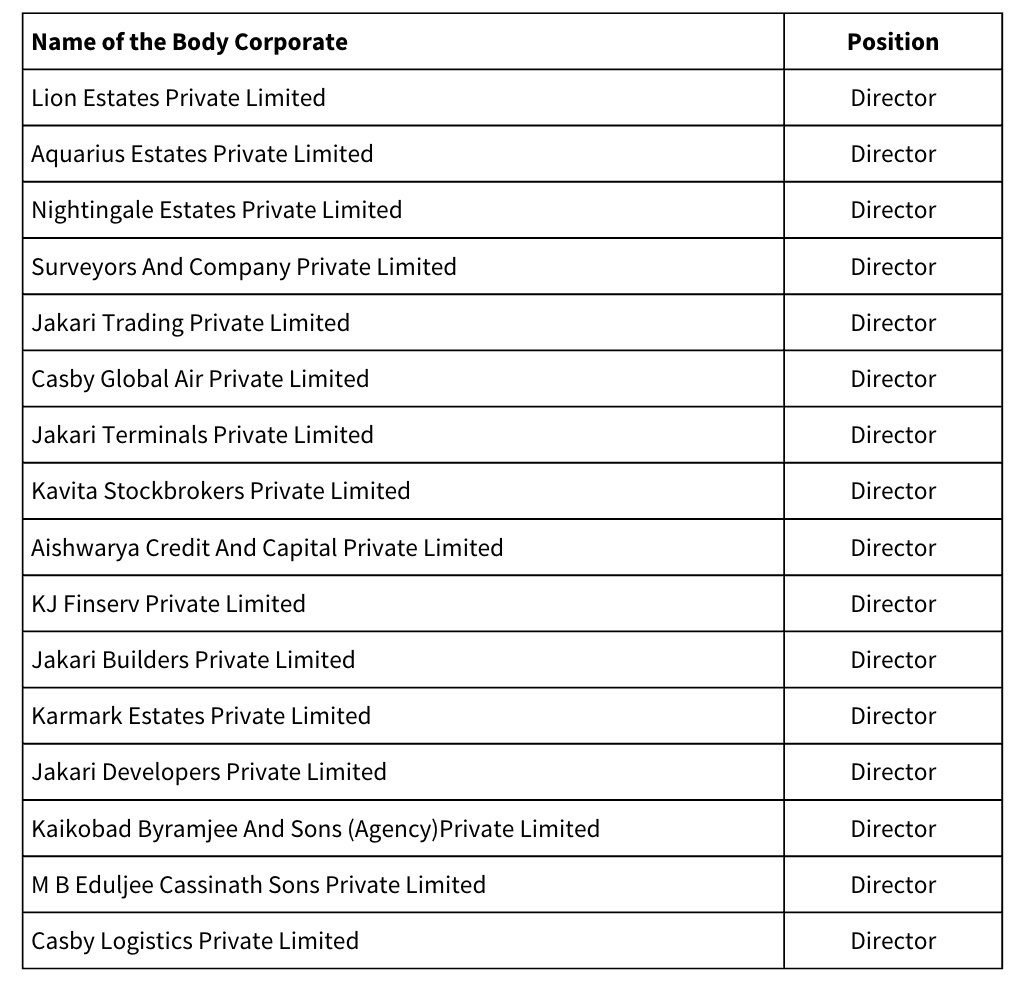Click Aishwarya Credit And Capital Private Limited
The height and width of the screenshot is (990, 1024).
267,547
